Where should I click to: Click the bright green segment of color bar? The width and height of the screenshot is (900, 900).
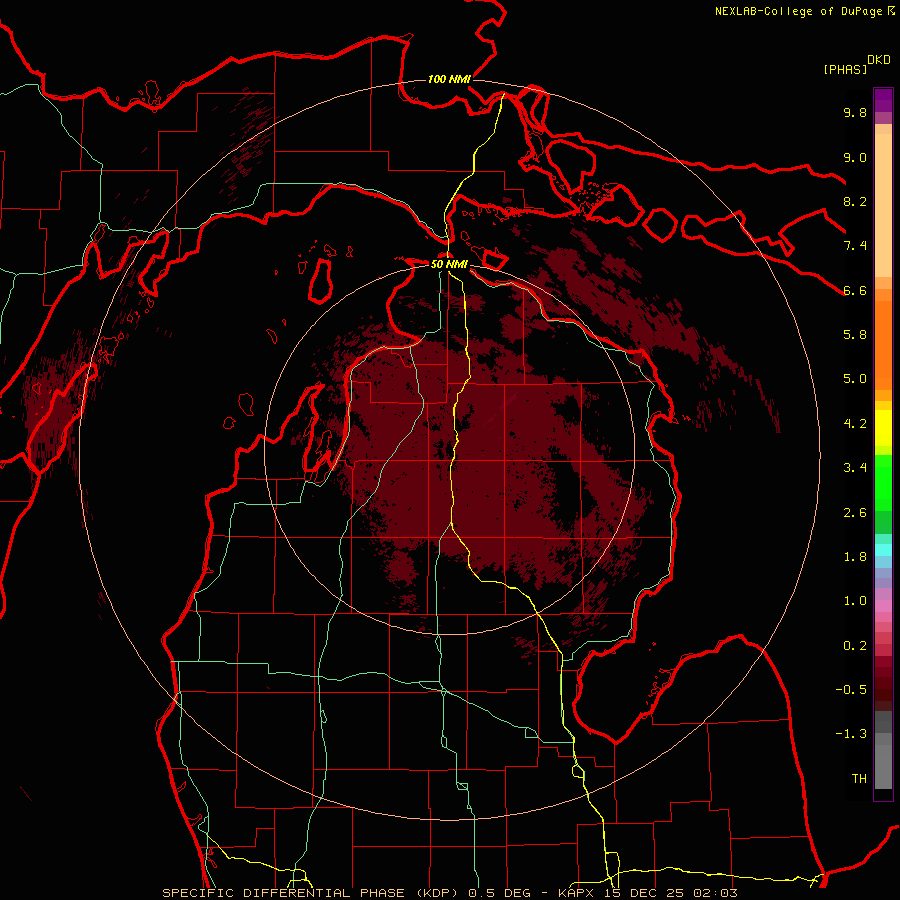(x=883, y=482)
